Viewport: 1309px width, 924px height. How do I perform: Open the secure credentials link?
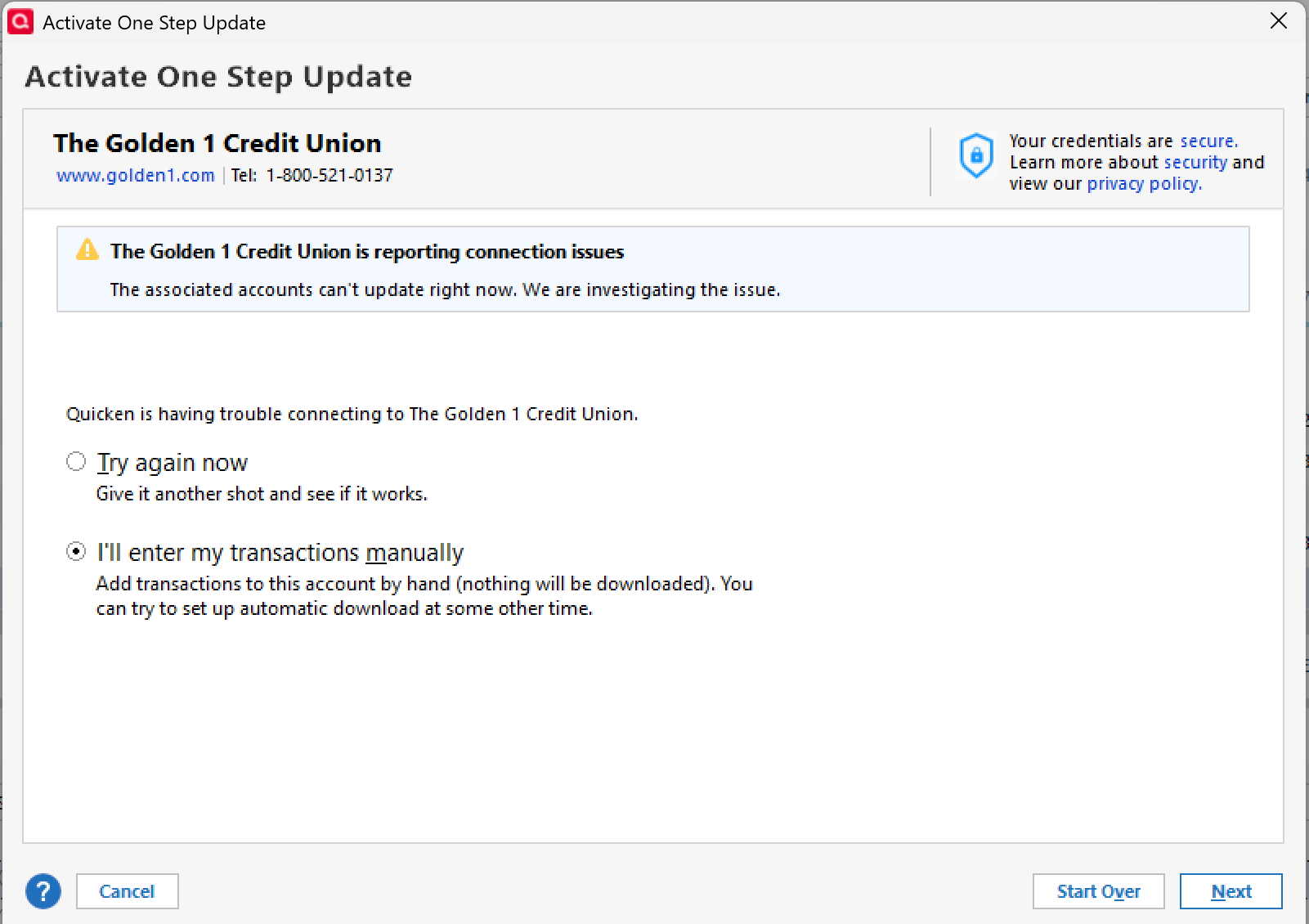pos(1208,141)
